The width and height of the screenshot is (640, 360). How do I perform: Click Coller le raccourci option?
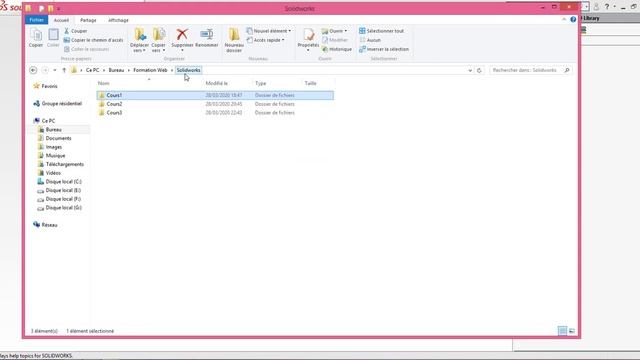click(x=87, y=49)
